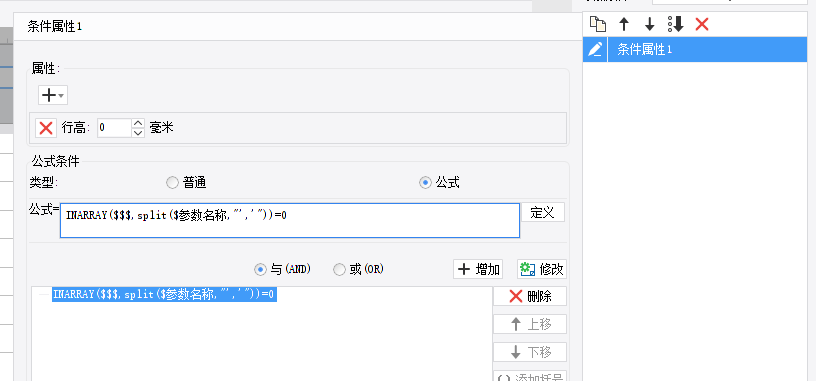Decrease 行高 value with down stepper

pyautogui.click(x=138, y=133)
